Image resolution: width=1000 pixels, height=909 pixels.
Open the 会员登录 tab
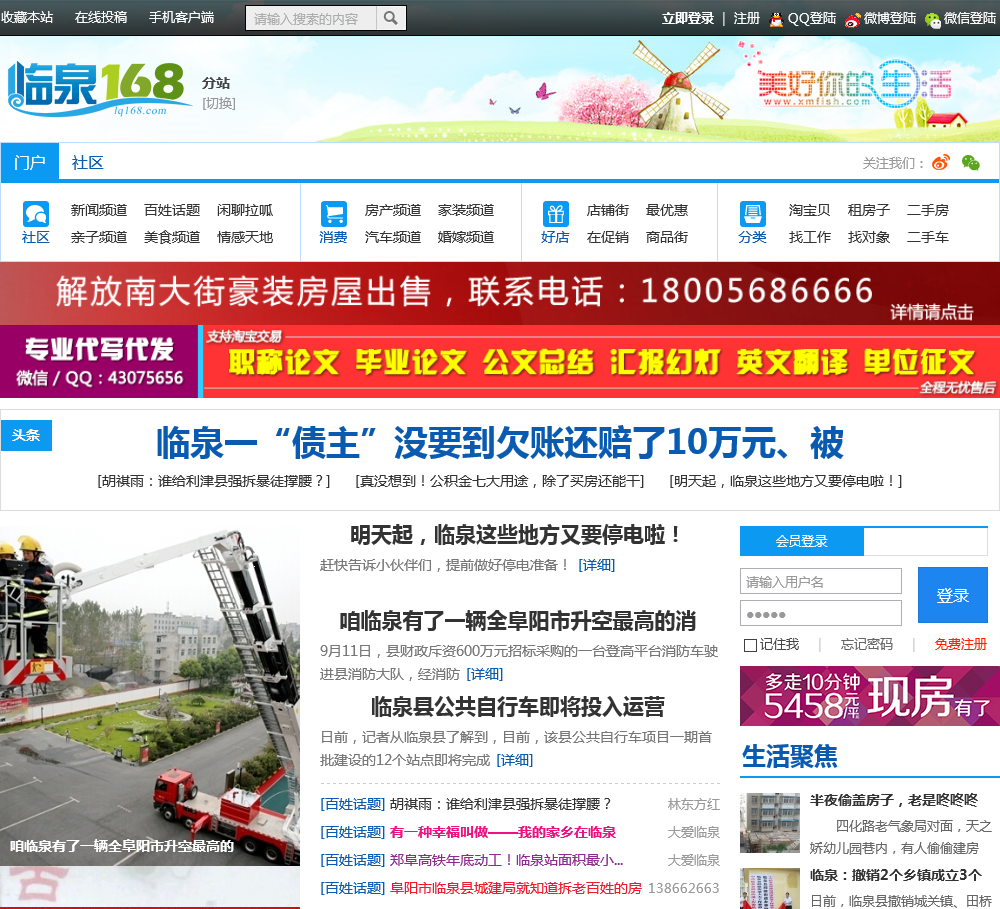(x=802, y=541)
